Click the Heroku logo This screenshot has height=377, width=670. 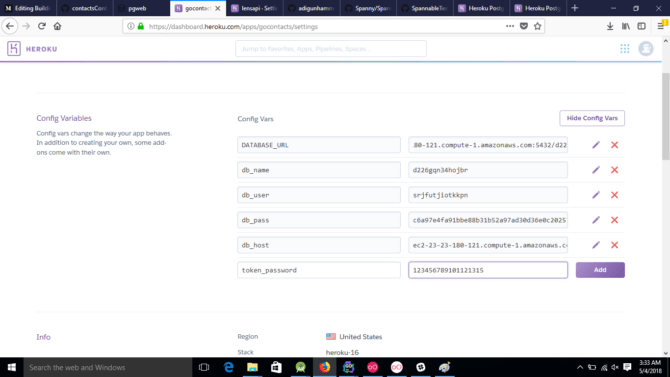click(x=32, y=49)
